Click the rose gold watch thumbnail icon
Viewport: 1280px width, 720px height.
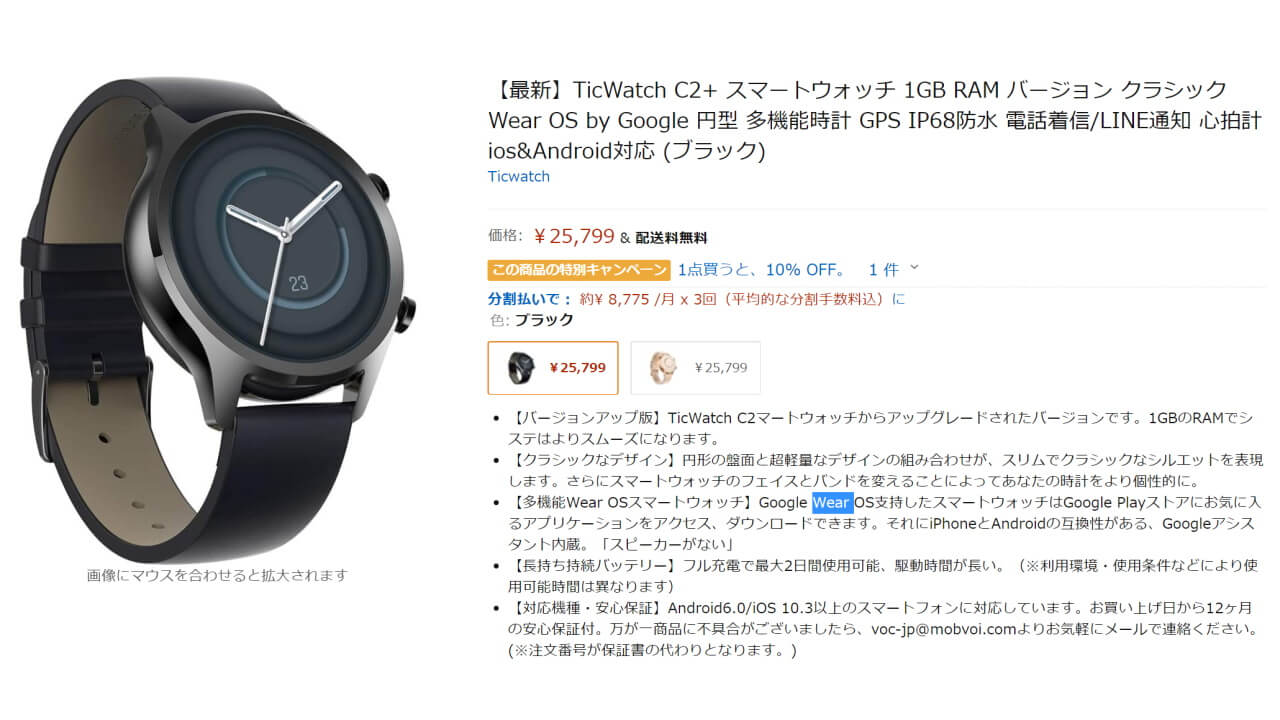pos(662,368)
